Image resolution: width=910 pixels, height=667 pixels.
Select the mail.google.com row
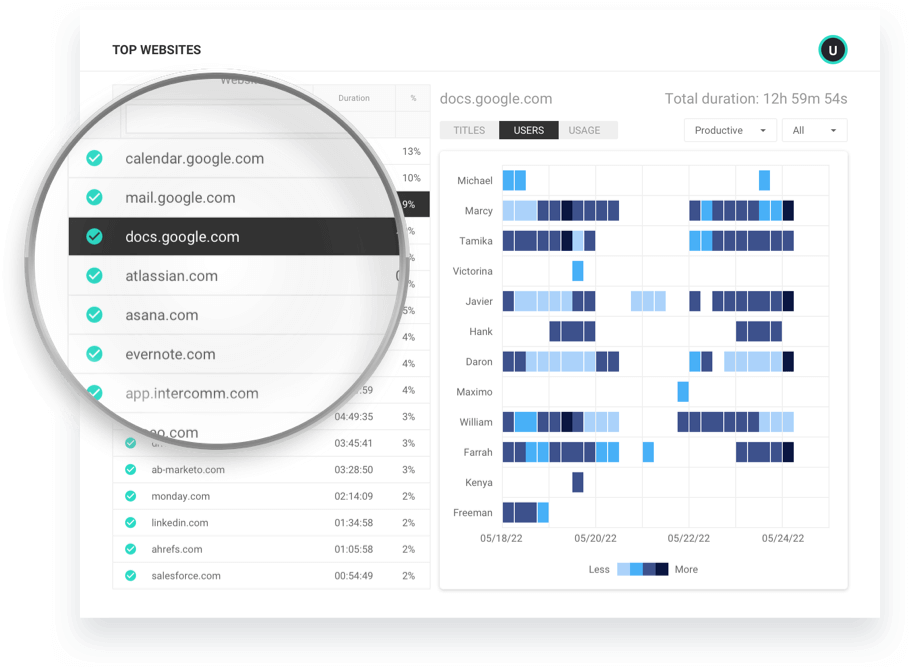click(232, 197)
